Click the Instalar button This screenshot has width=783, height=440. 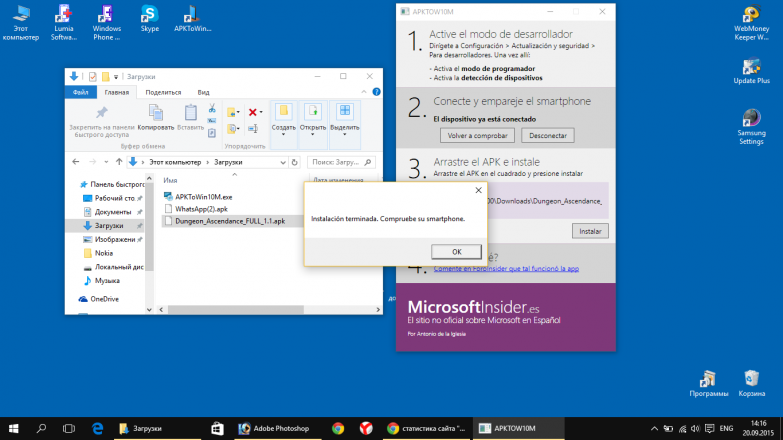(590, 231)
